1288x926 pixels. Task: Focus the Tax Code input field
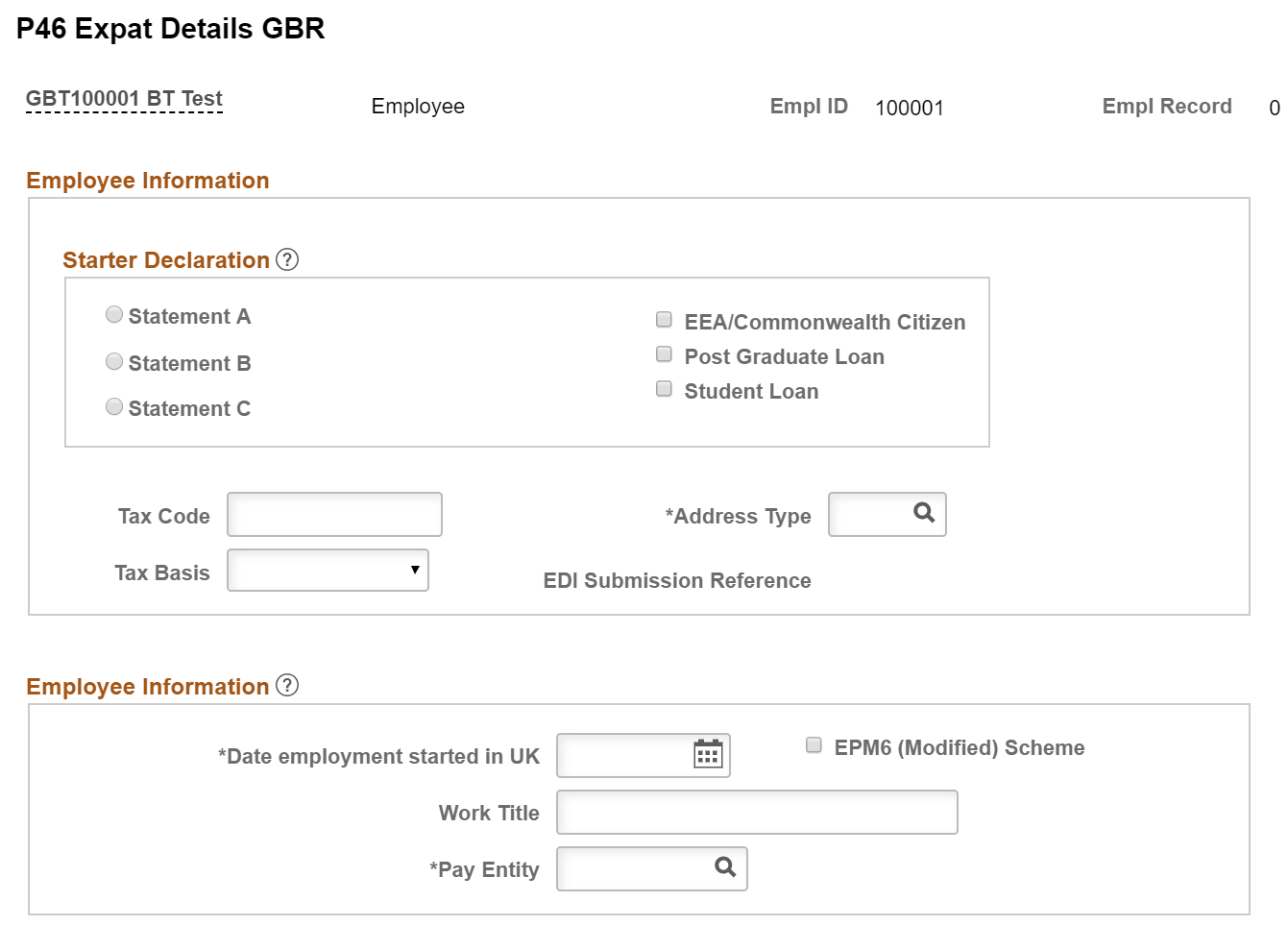pos(334,515)
